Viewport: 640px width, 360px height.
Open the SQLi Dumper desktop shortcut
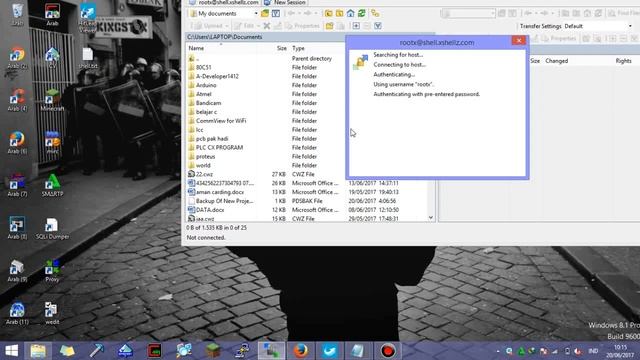(x=52, y=229)
